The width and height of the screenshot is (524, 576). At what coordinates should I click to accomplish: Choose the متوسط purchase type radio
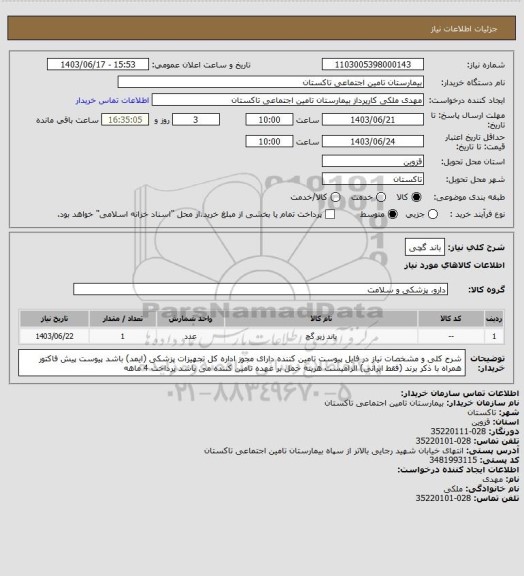393,214
